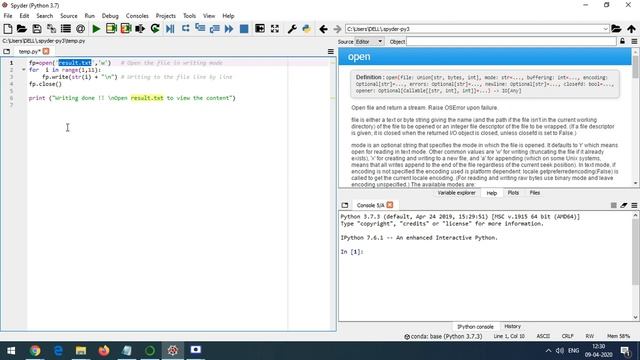Run current line debug step icon
Image resolution: width=640 pixels, height=360 pixels.
(185, 29)
